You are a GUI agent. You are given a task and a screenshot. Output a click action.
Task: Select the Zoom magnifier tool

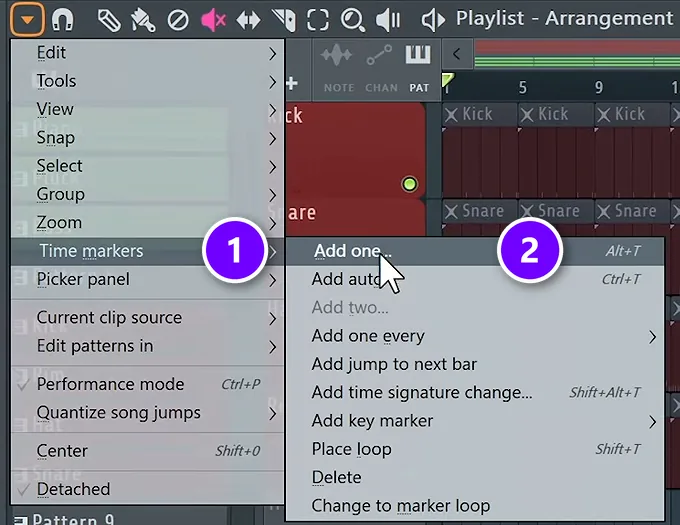point(353,20)
